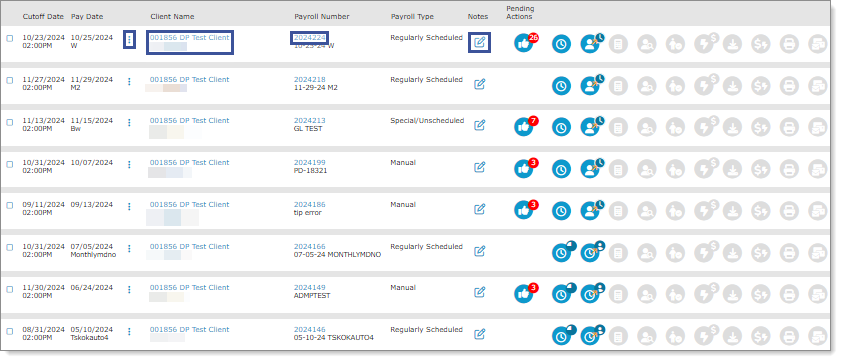This screenshot has height=361, width=841.
Task: Click employee time icon in PD-18321 row
Action: (592, 168)
